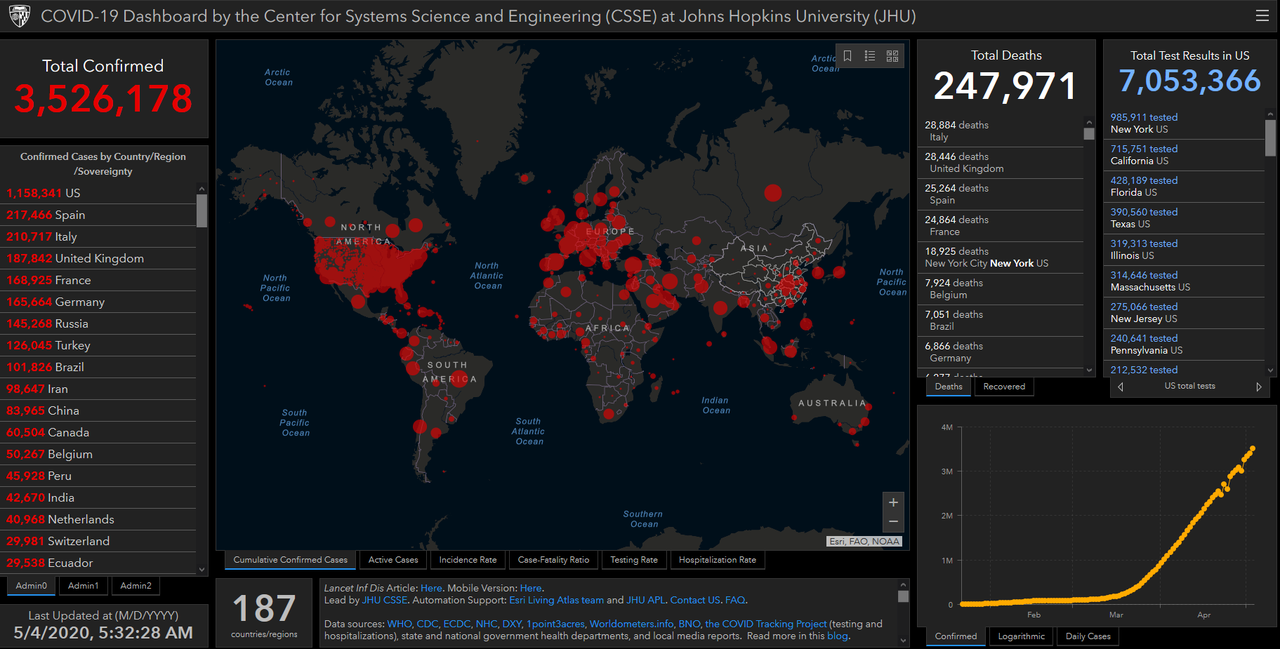Screen dimensions: 1280x649
Task: Switch to the Recovered list tab
Action: point(1004,386)
